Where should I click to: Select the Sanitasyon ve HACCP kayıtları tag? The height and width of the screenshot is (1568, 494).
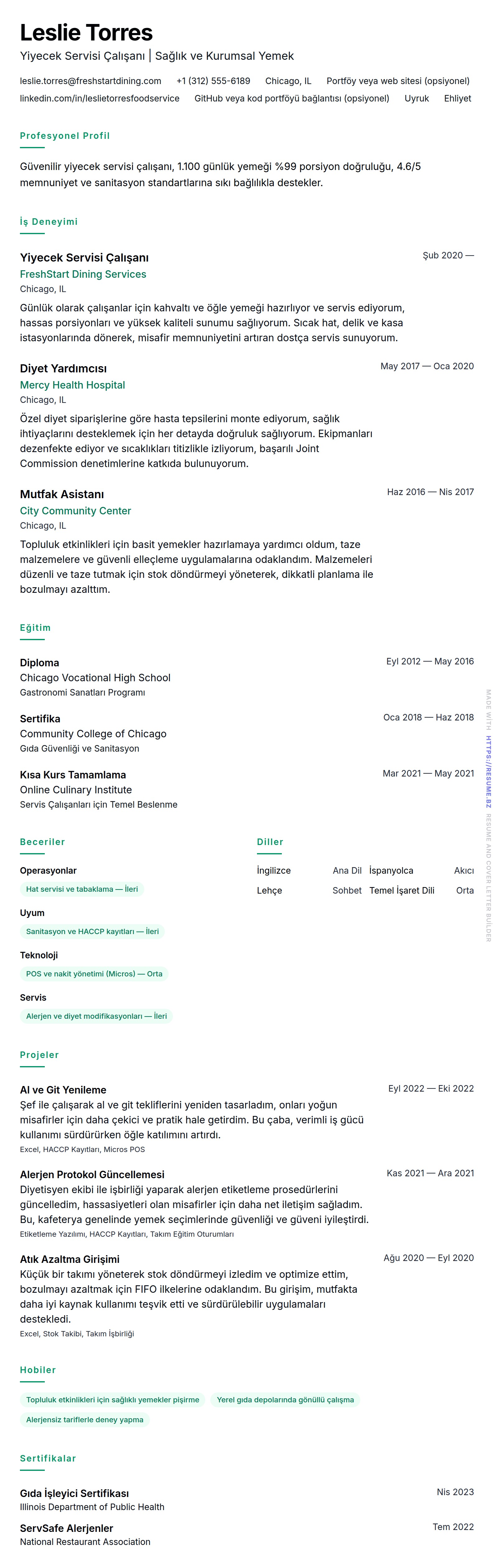point(92,931)
